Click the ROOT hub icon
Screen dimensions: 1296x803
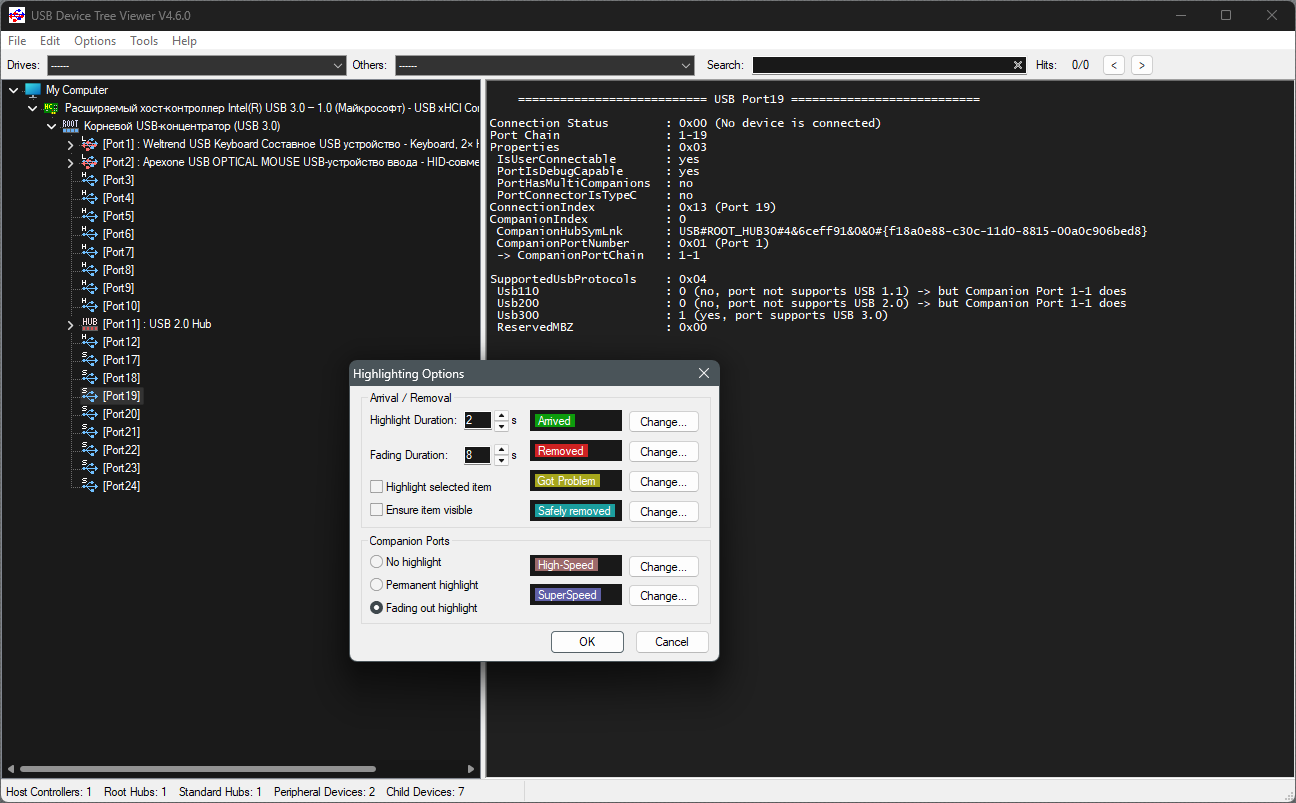tap(70, 126)
